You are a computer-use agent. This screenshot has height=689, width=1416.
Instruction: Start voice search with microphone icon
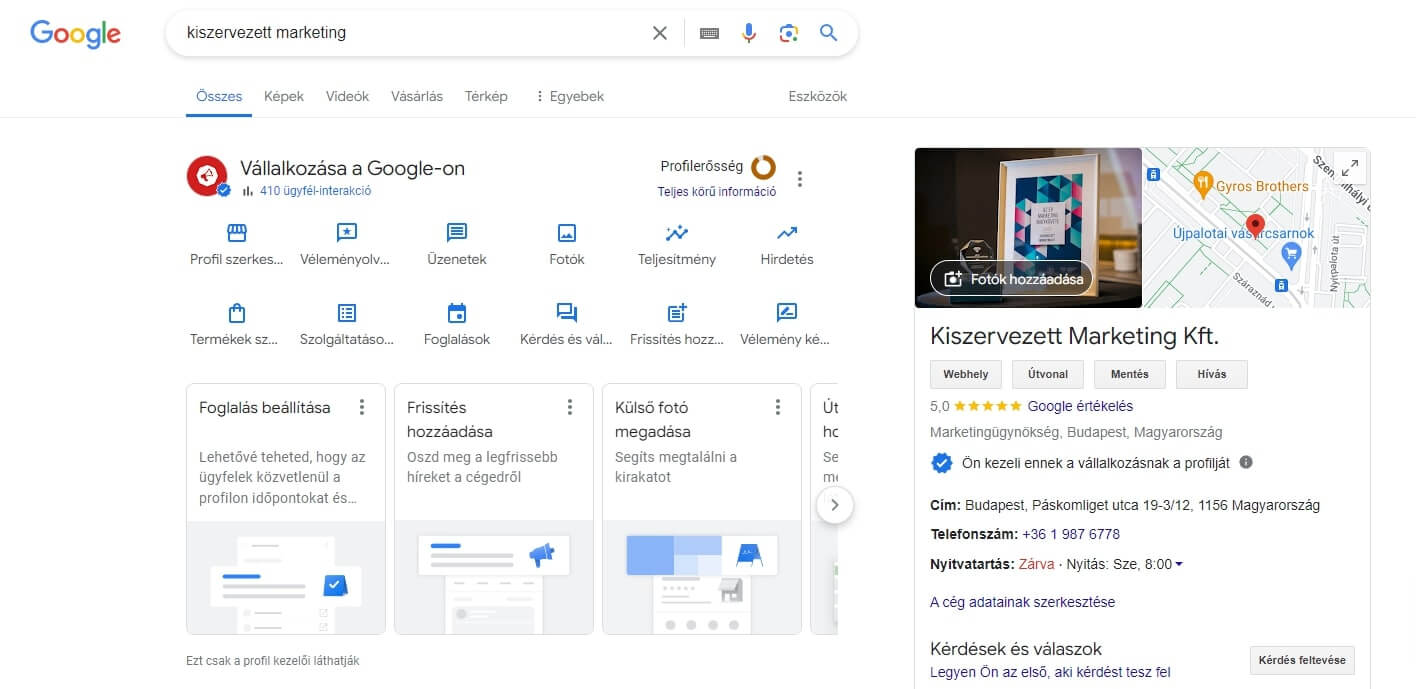coord(749,33)
